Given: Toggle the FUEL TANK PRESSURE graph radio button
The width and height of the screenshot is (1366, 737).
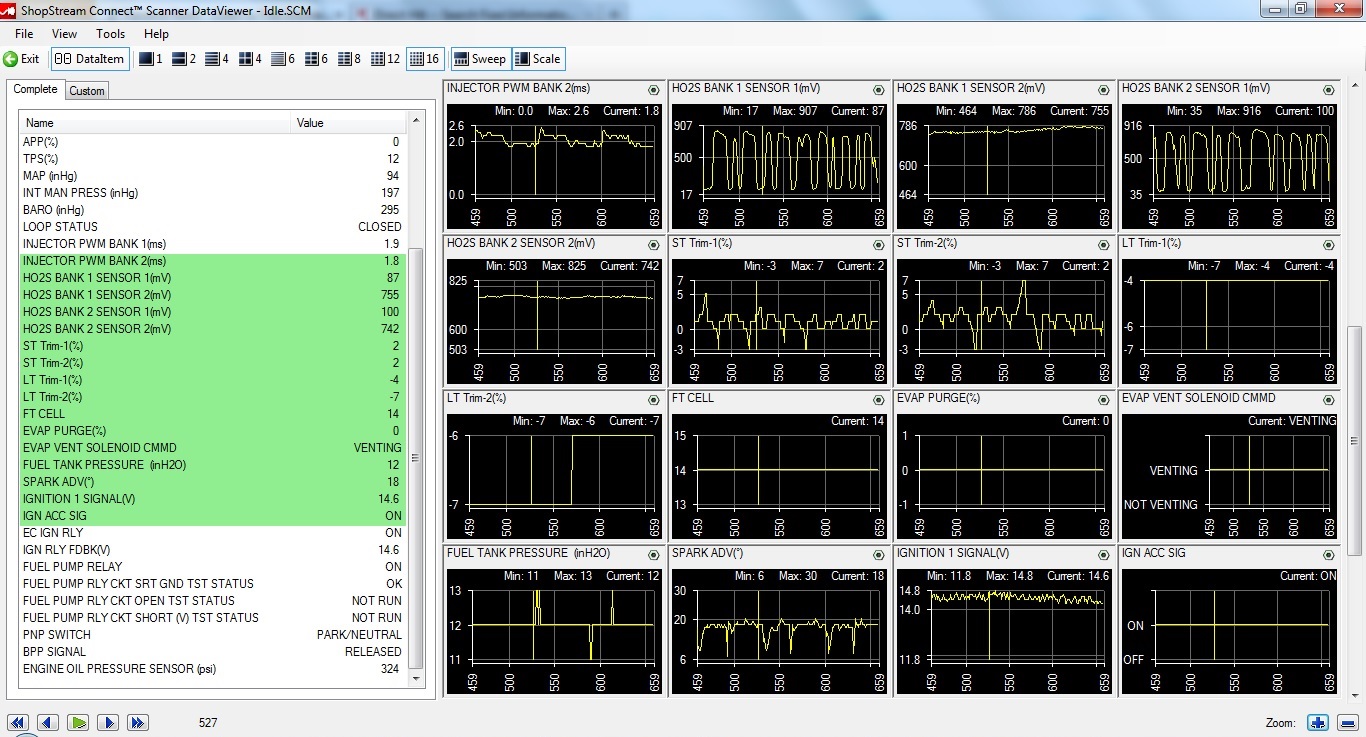Looking at the screenshot, I should [x=654, y=555].
